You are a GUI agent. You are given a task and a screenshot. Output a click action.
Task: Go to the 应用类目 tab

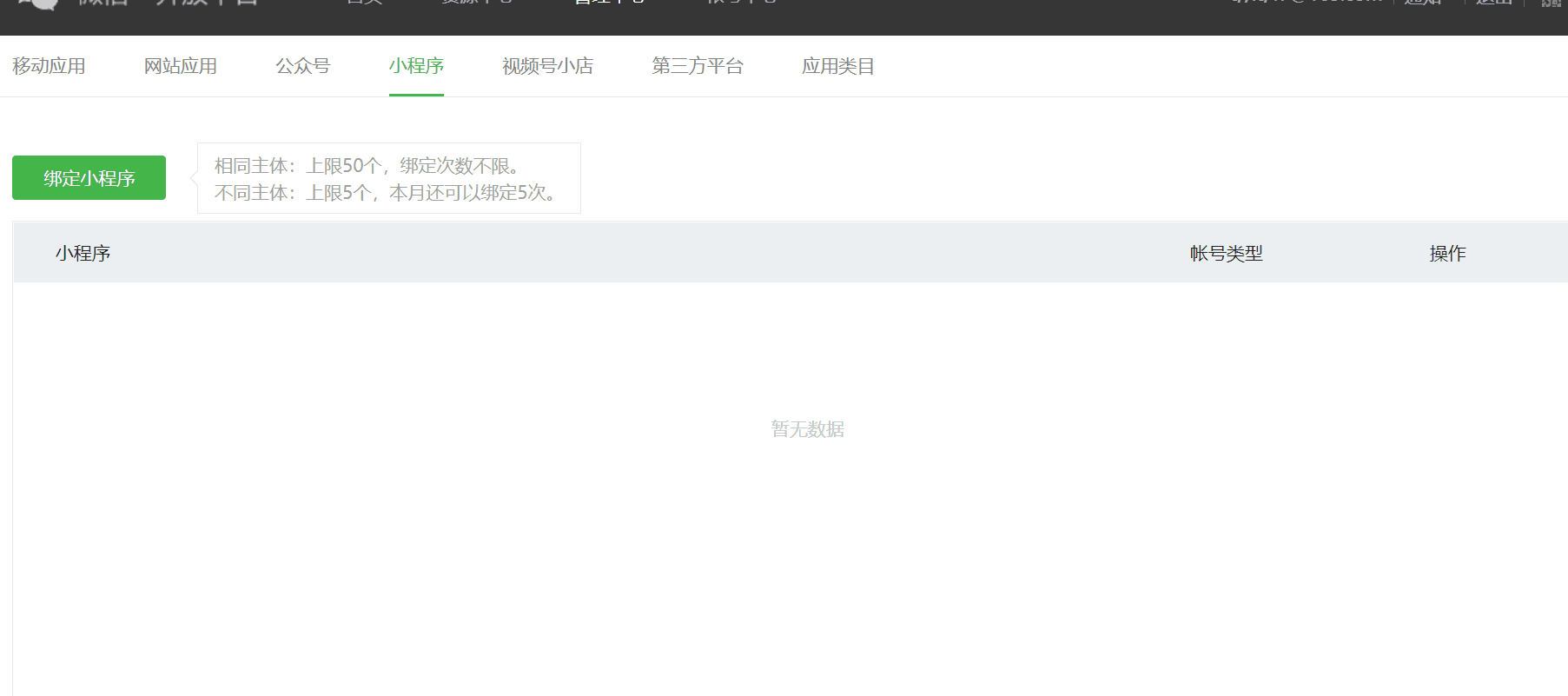pyautogui.click(x=837, y=66)
